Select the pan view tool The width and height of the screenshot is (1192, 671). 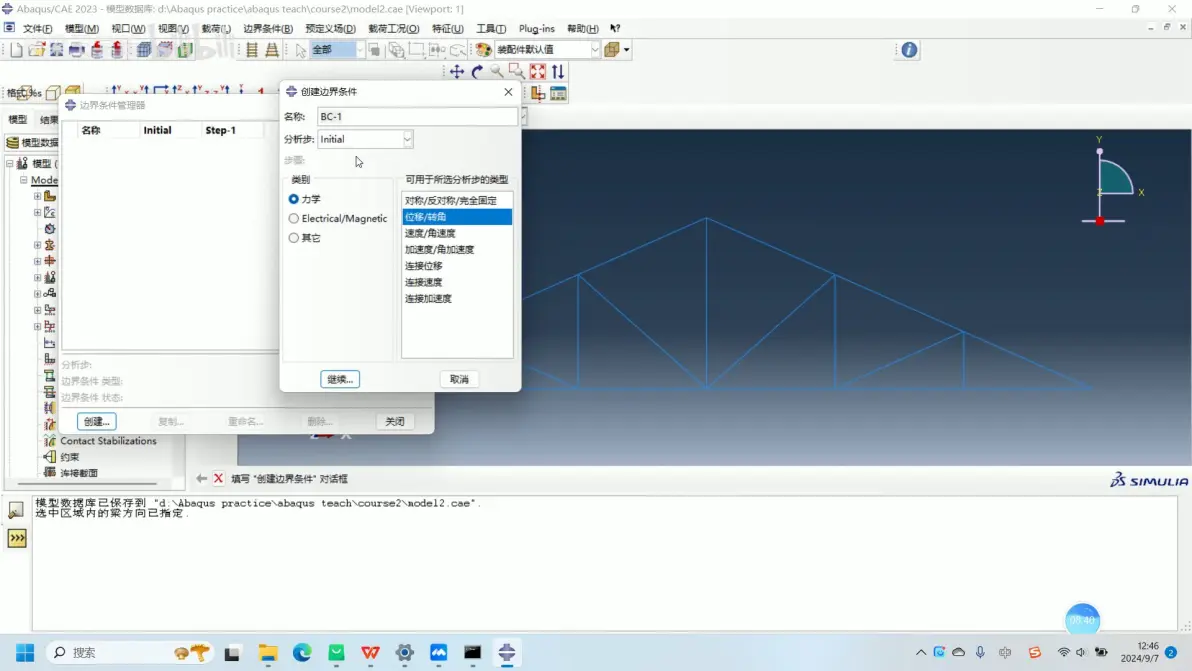point(456,71)
